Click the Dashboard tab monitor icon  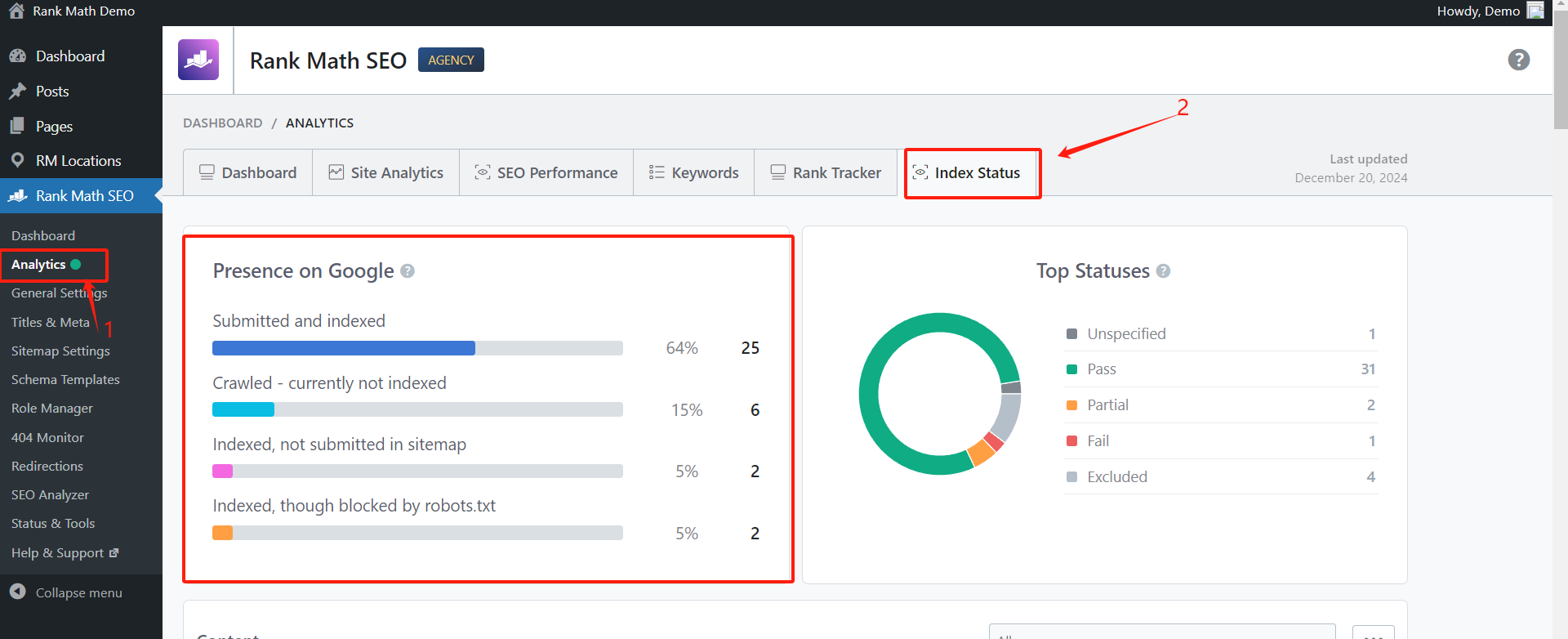[x=207, y=172]
